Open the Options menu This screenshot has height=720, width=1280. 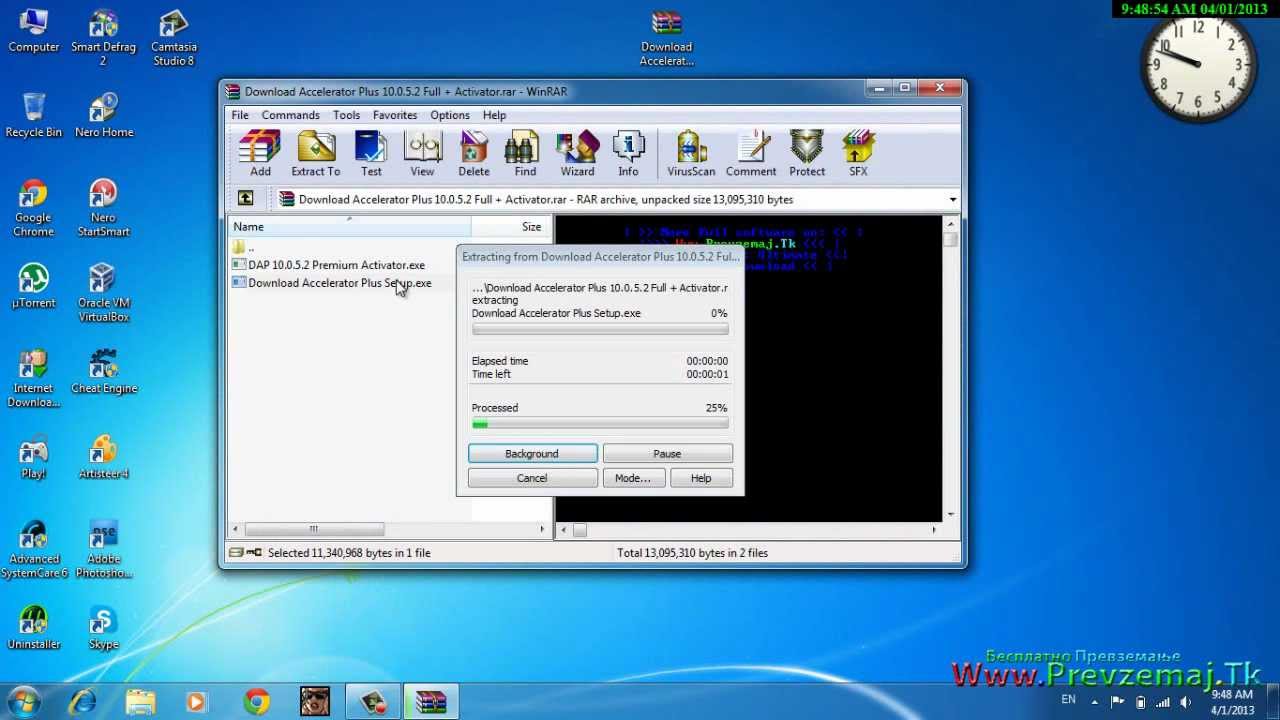pos(449,115)
